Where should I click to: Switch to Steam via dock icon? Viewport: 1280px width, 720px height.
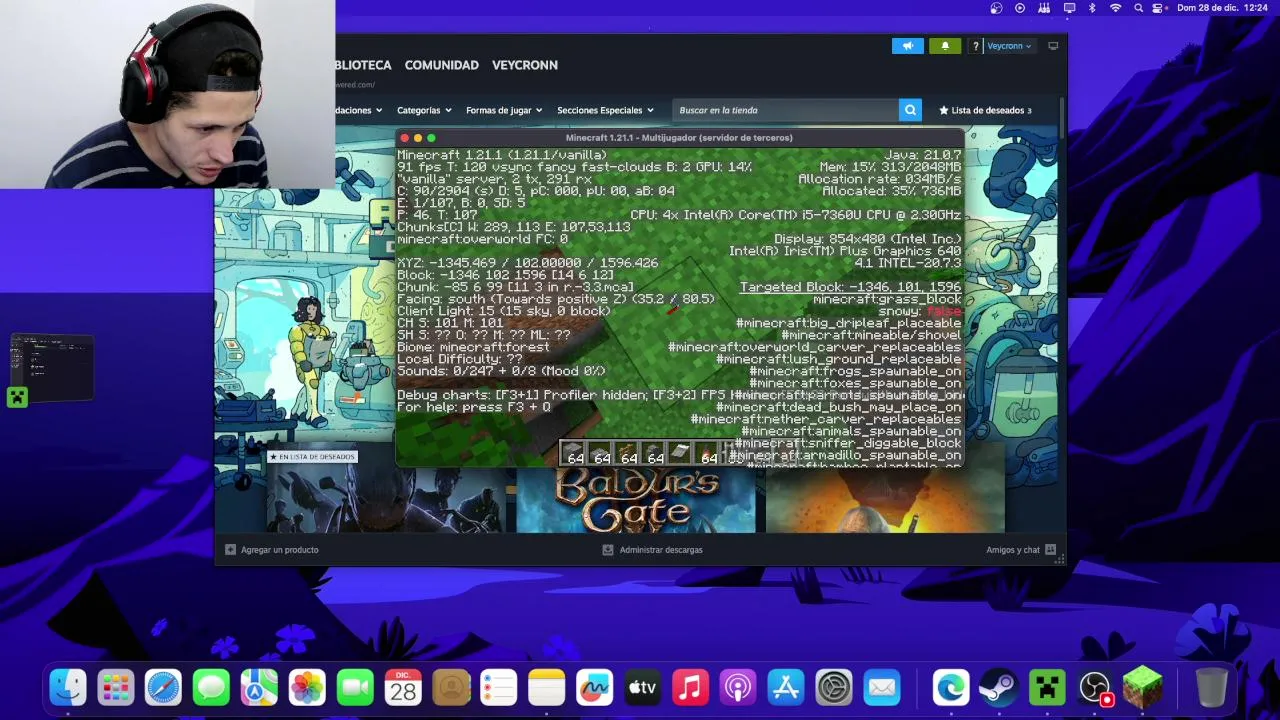999,688
